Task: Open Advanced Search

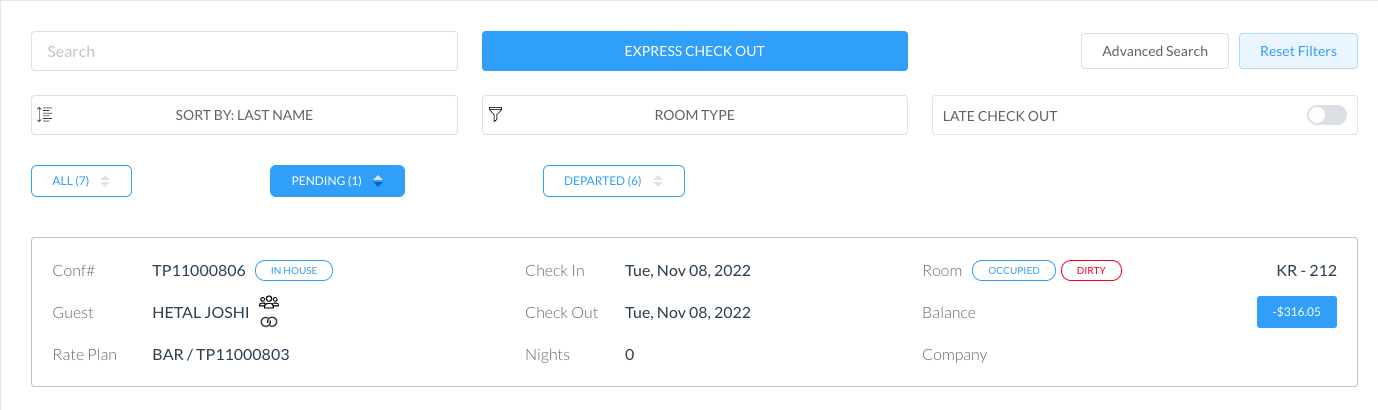Action: click(x=1154, y=51)
